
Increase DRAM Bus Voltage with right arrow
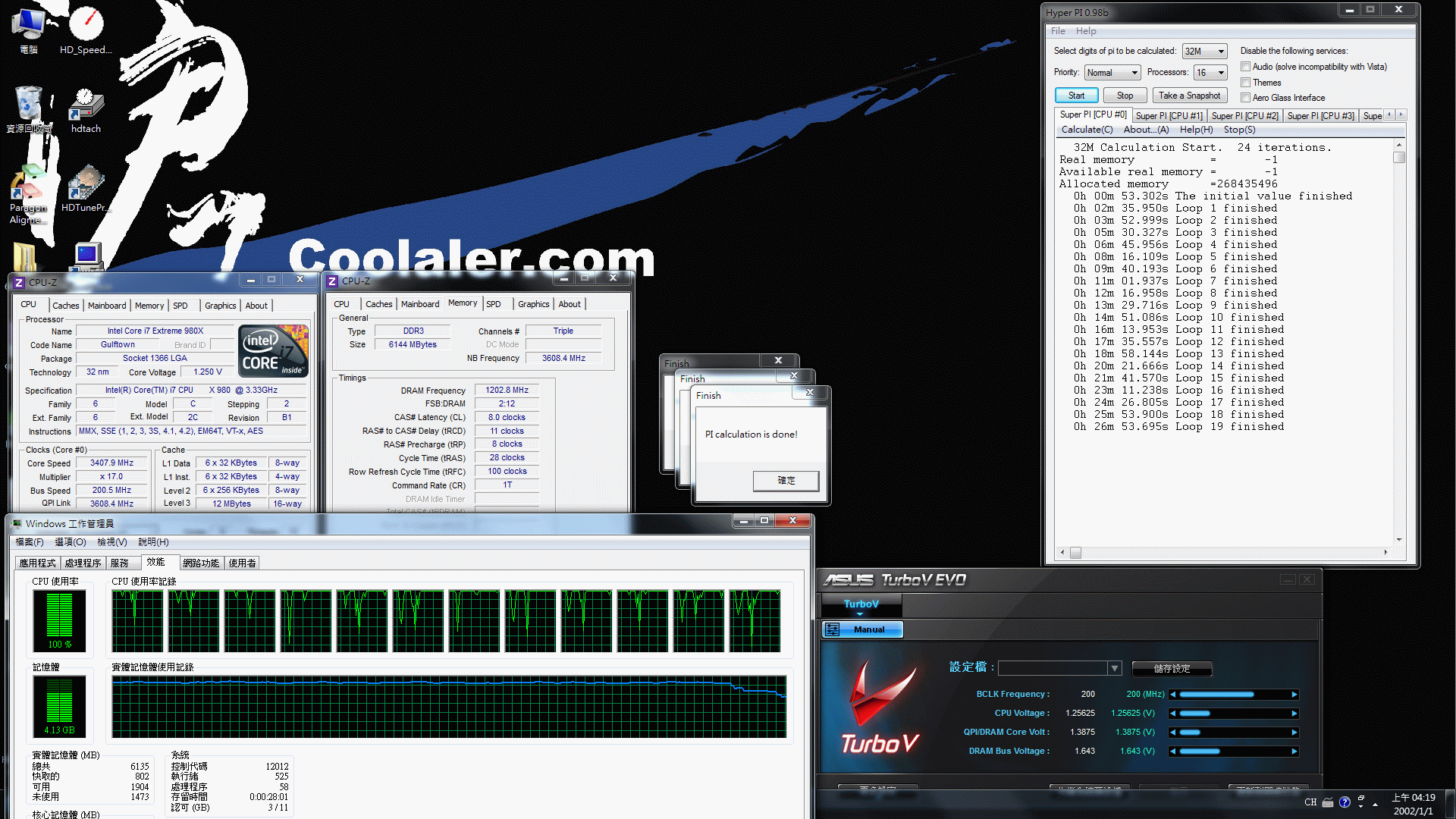coord(1294,752)
